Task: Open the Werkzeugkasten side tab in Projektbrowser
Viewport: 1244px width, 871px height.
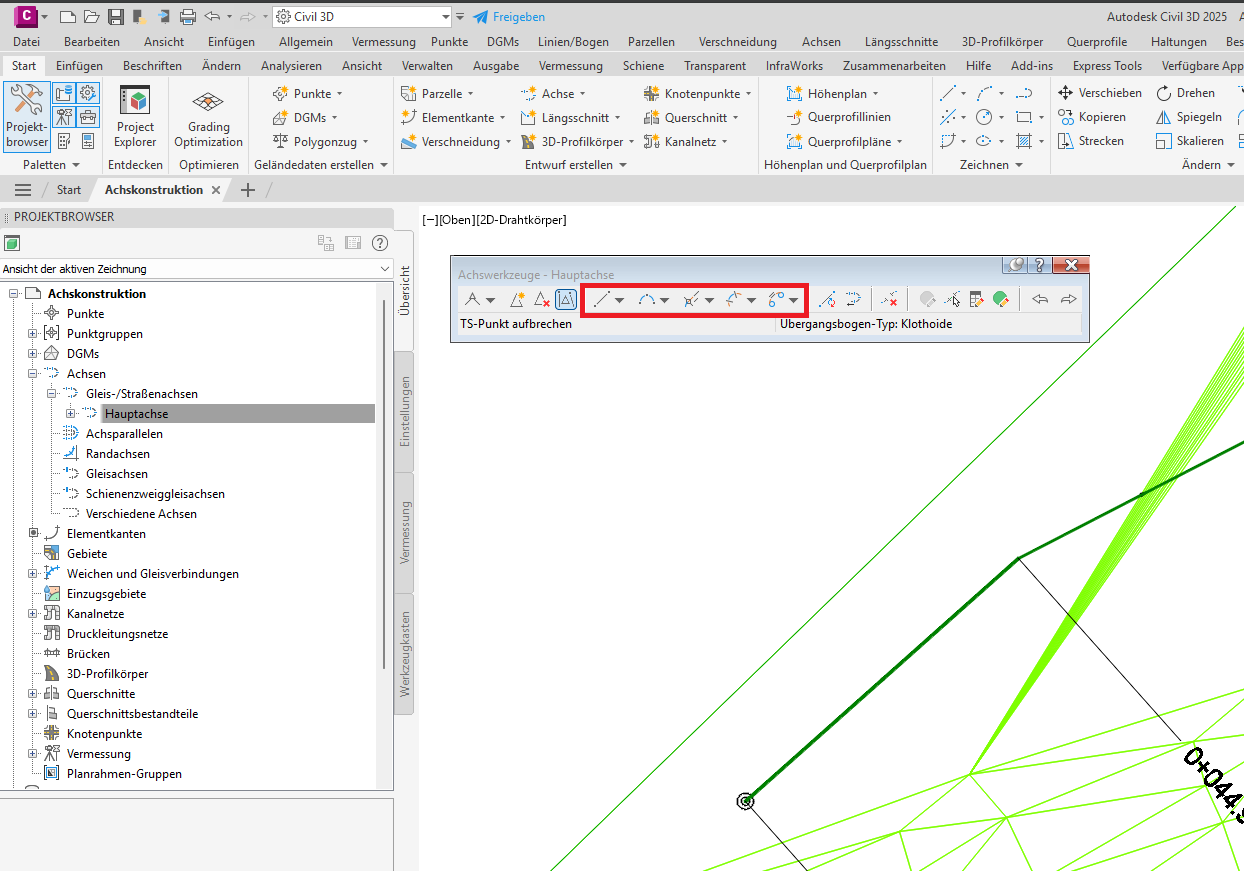Action: [405, 655]
